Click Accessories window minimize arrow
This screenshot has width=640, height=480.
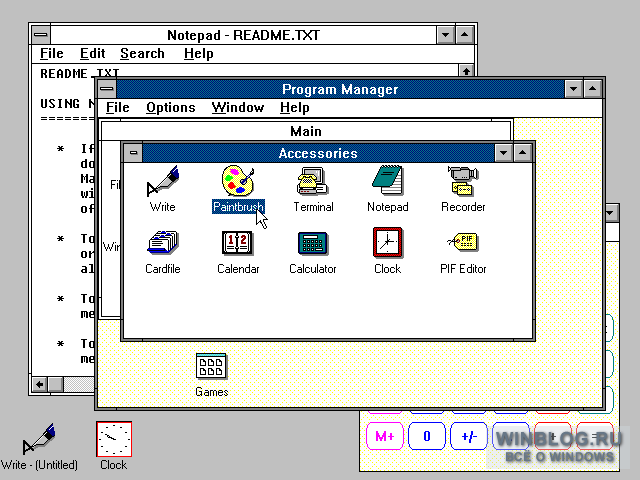click(x=504, y=153)
